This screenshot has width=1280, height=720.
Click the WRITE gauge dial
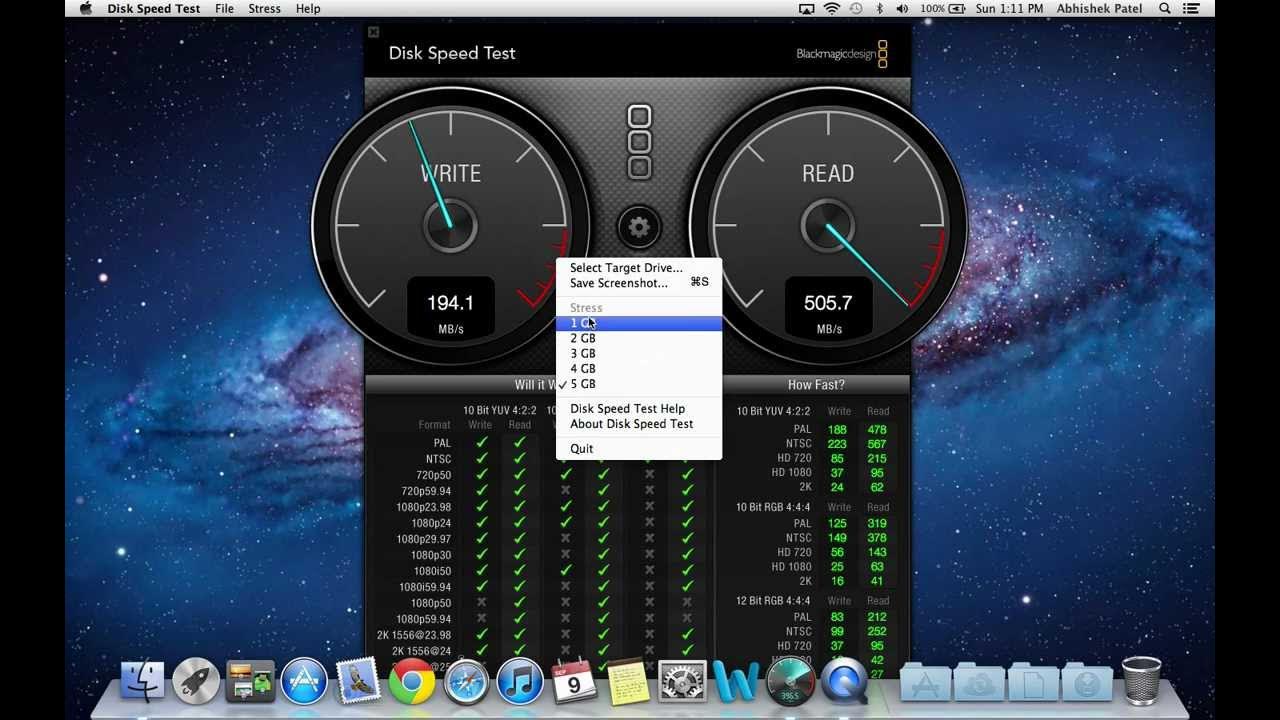pos(450,225)
